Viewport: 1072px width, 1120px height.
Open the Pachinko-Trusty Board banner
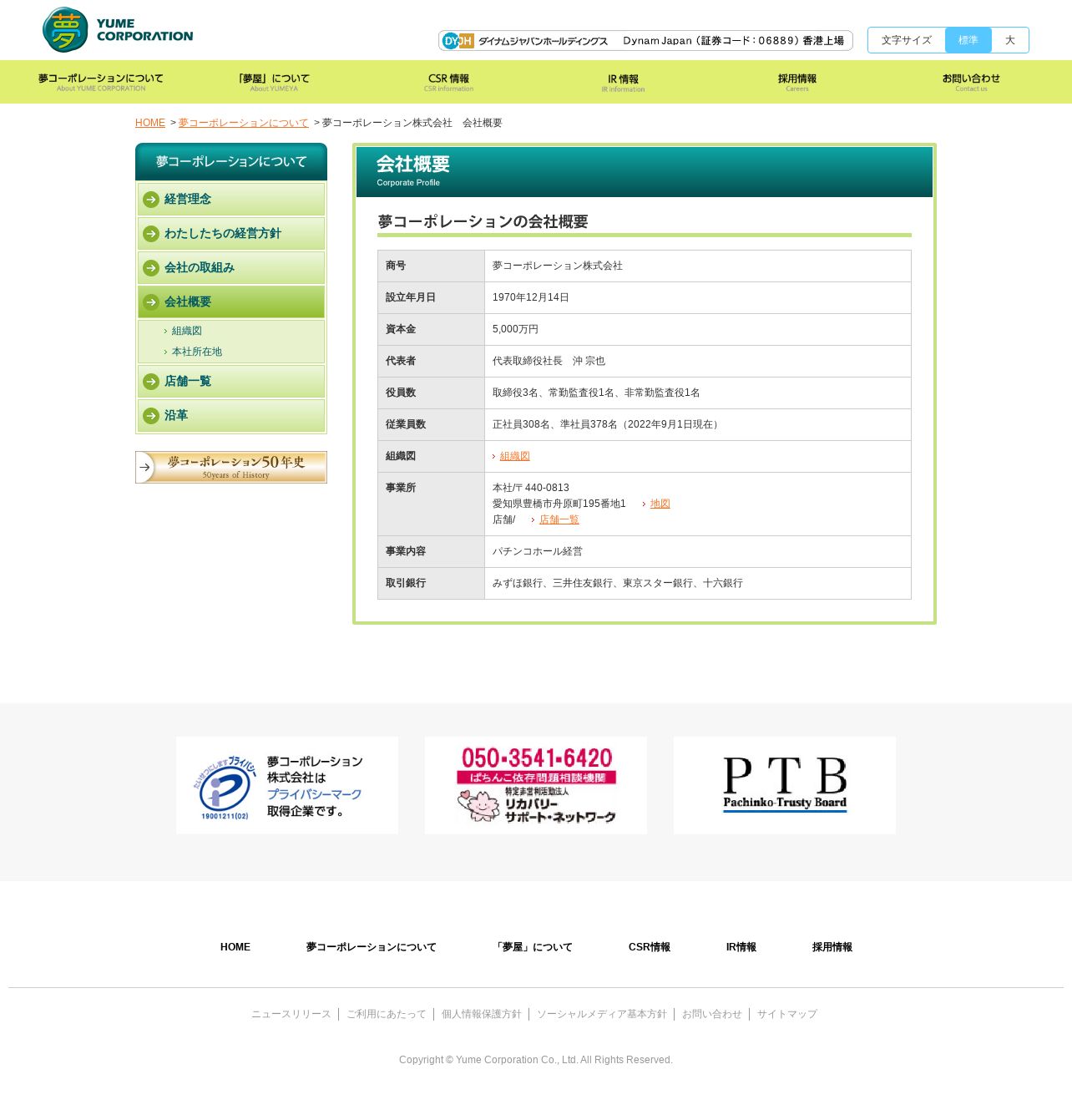785,785
